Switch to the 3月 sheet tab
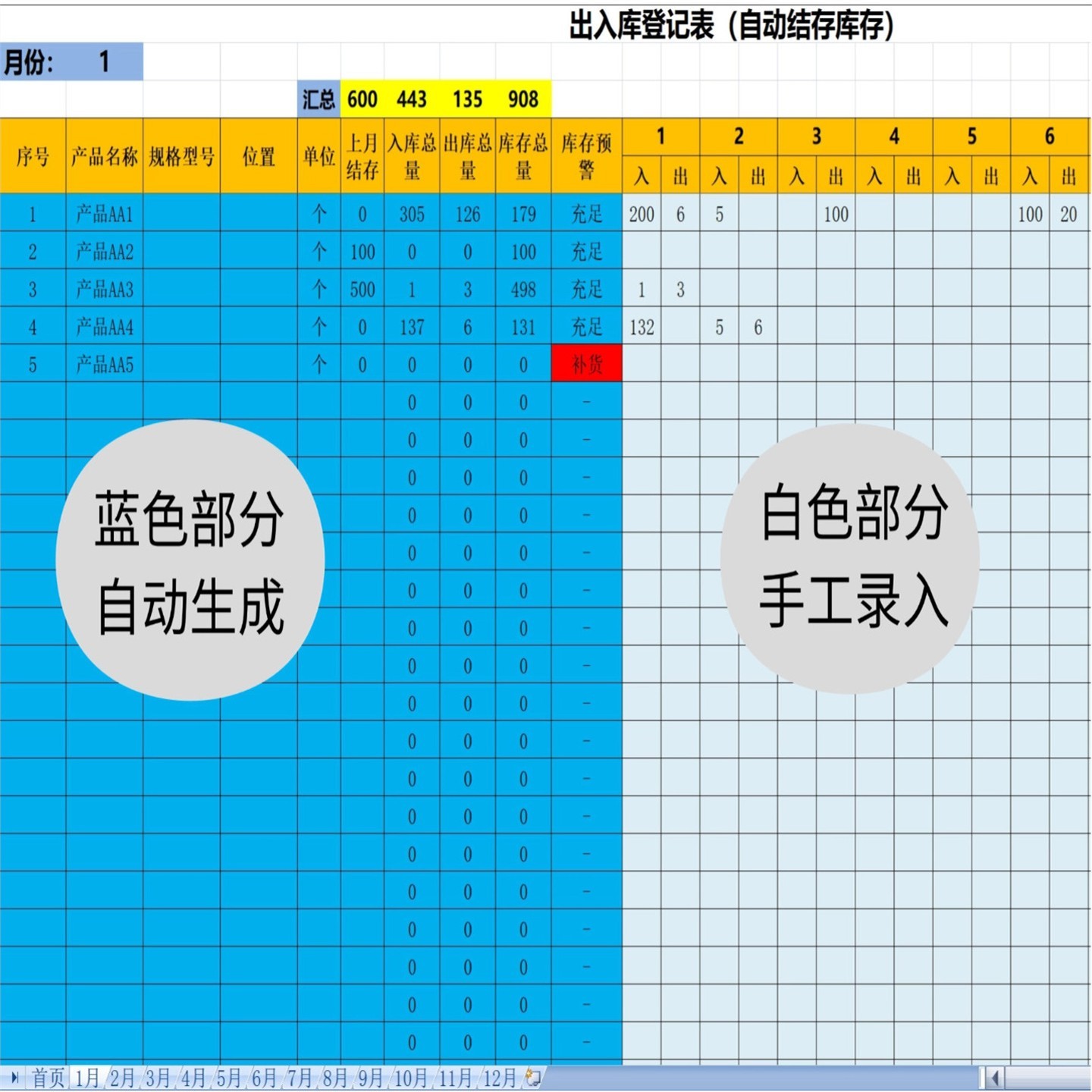 click(158, 1078)
